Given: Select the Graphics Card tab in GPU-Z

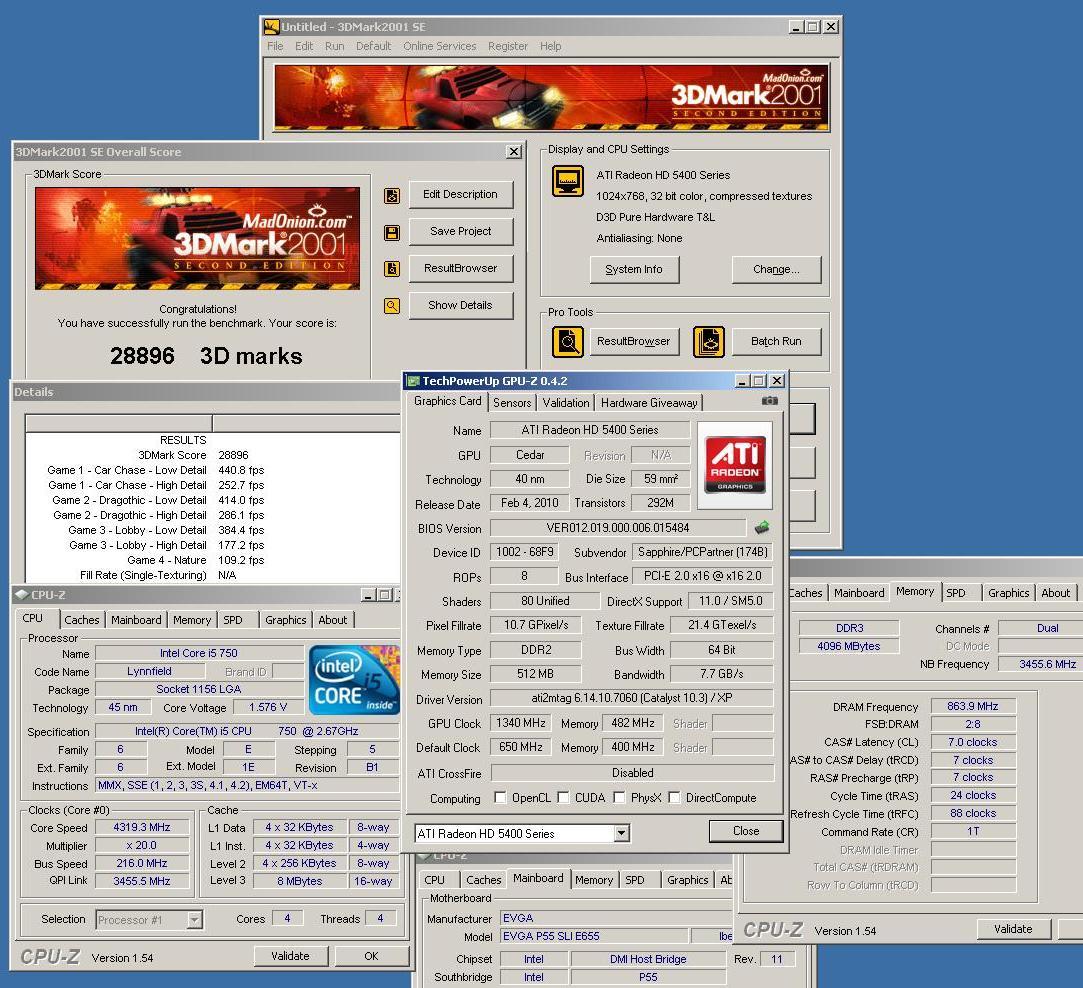Looking at the screenshot, I should point(448,401).
